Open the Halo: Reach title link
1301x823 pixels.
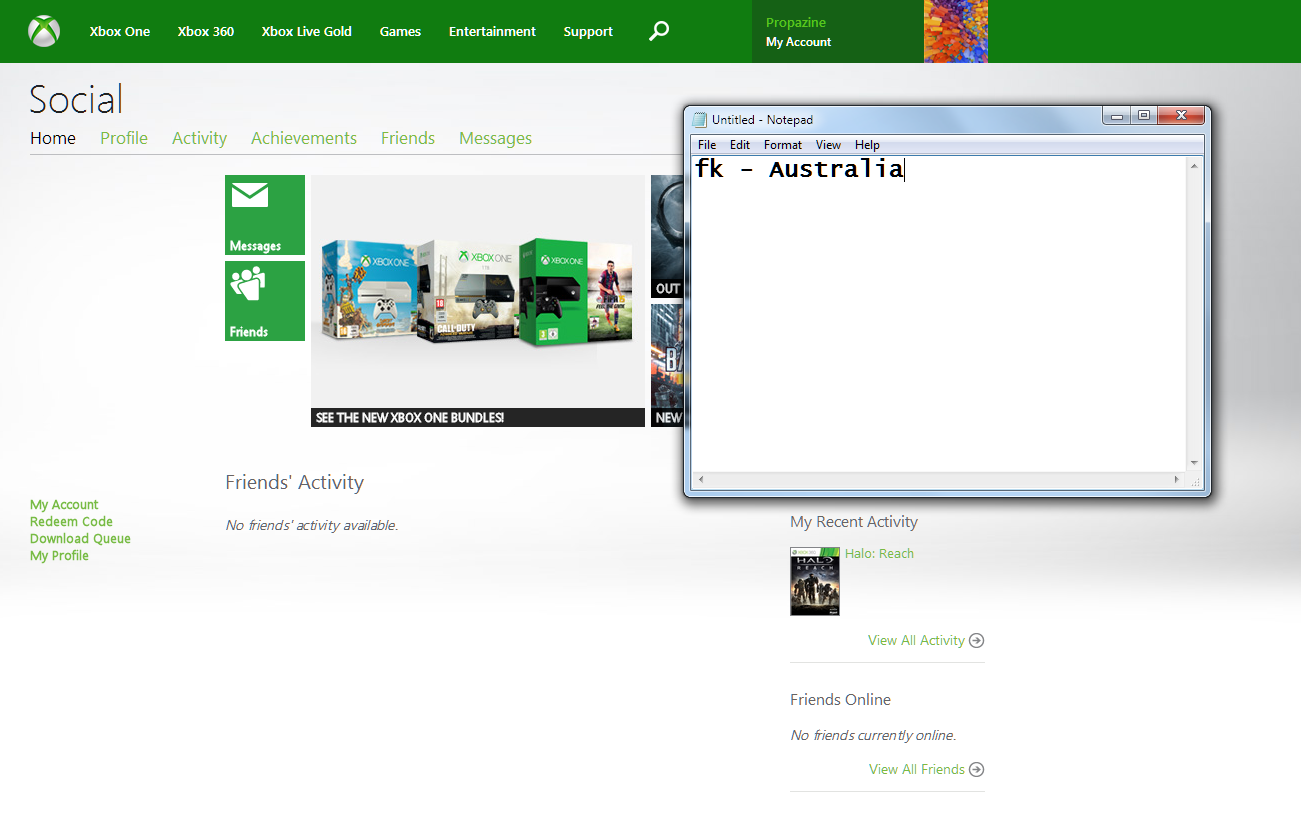[x=879, y=554]
